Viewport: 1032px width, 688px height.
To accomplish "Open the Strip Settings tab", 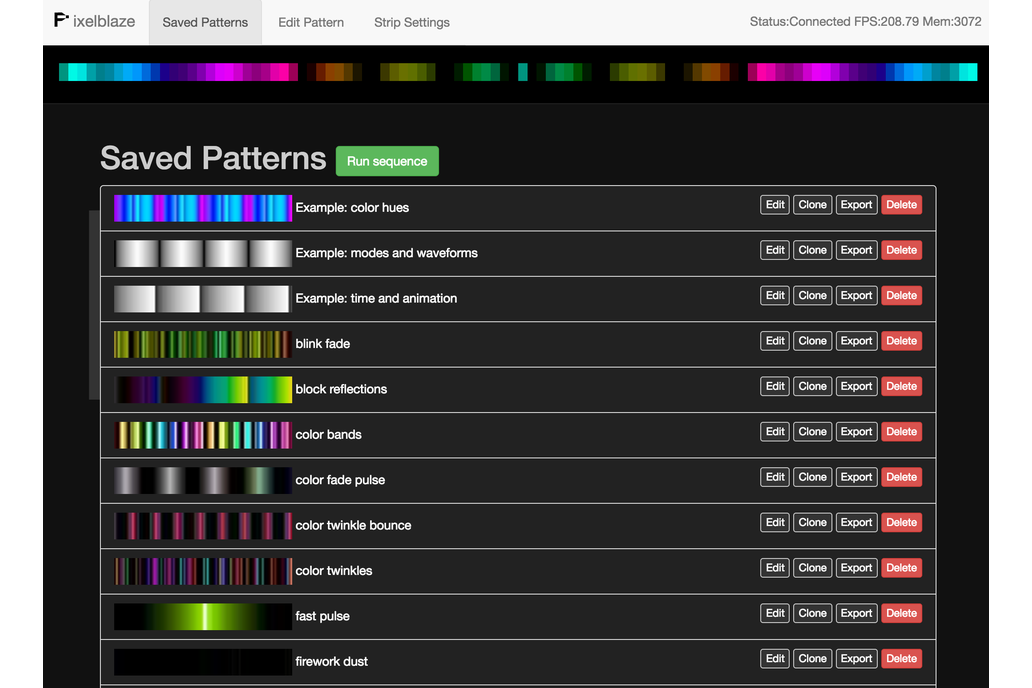I will click(x=412, y=22).
